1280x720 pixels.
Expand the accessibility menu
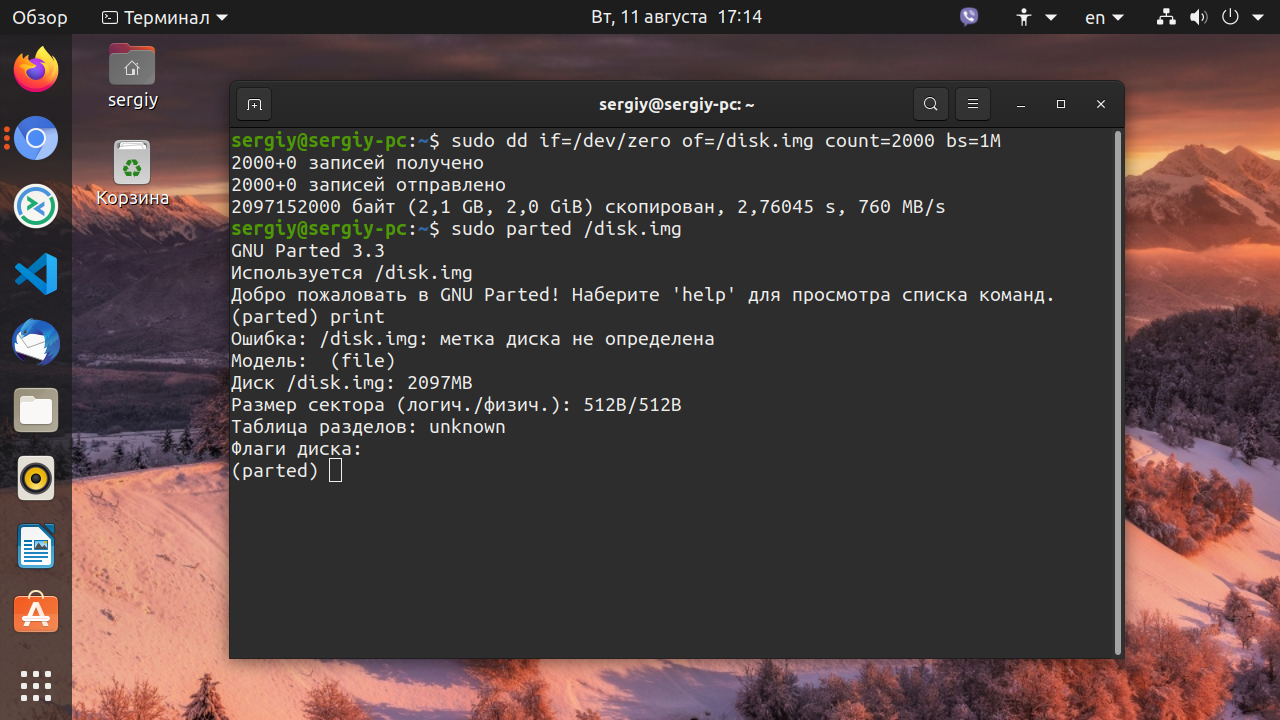coord(1035,17)
